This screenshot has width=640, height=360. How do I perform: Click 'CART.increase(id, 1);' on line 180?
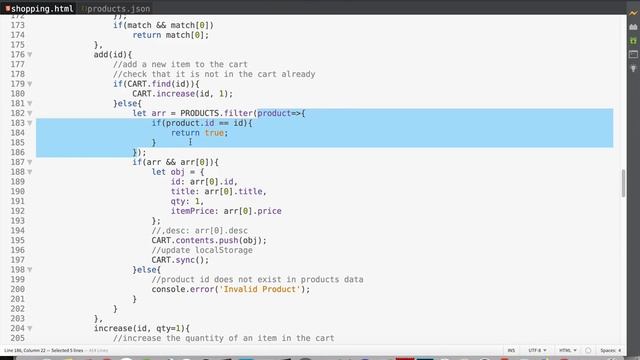[182, 94]
